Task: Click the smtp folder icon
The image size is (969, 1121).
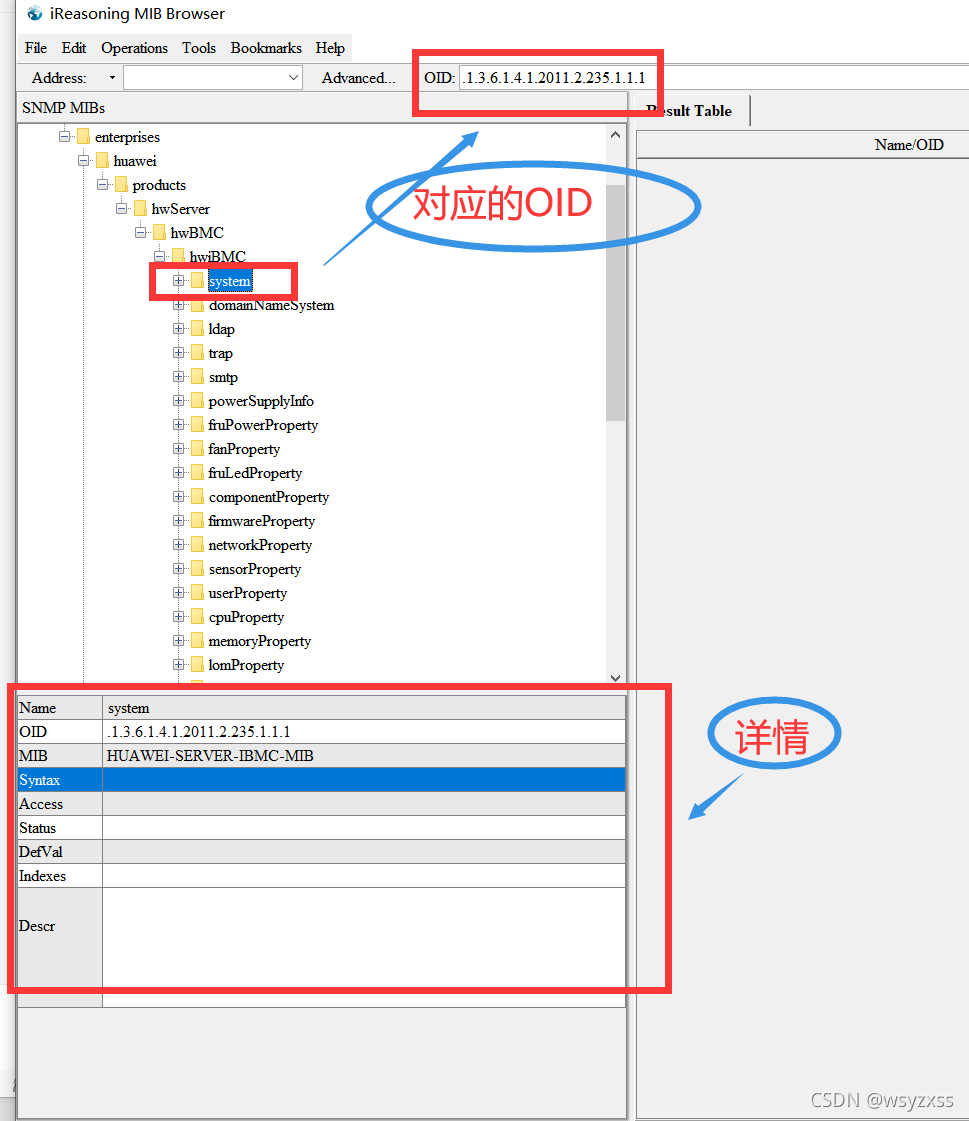Action: (197, 377)
